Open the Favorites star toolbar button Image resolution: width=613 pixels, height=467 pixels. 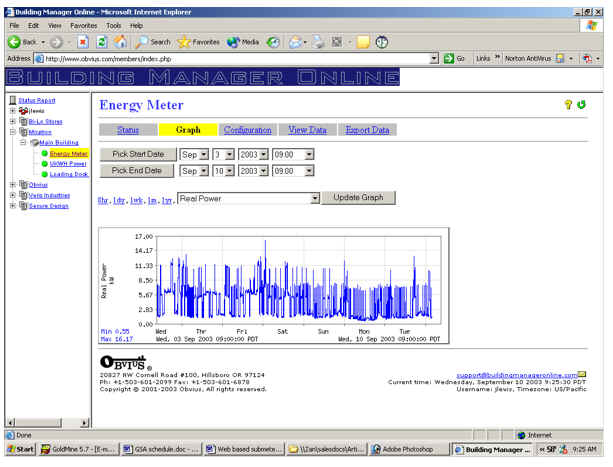click(x=198, y=42)
